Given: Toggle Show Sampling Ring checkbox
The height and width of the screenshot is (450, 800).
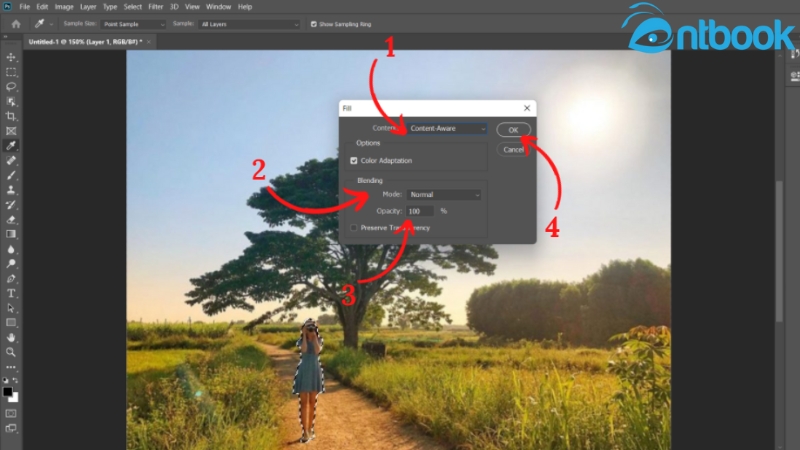Looking at the screenshot, I should 314,23.
